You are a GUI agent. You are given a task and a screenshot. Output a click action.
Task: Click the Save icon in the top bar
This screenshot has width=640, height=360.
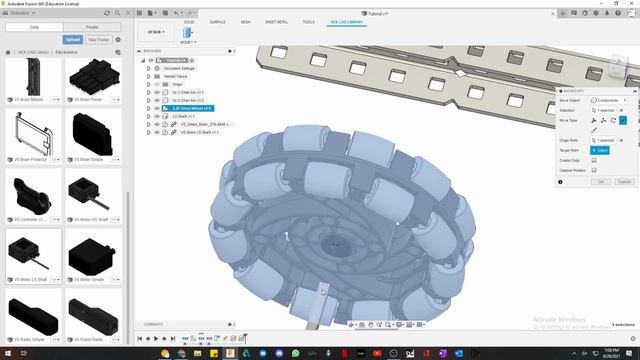tap(165, 13)
